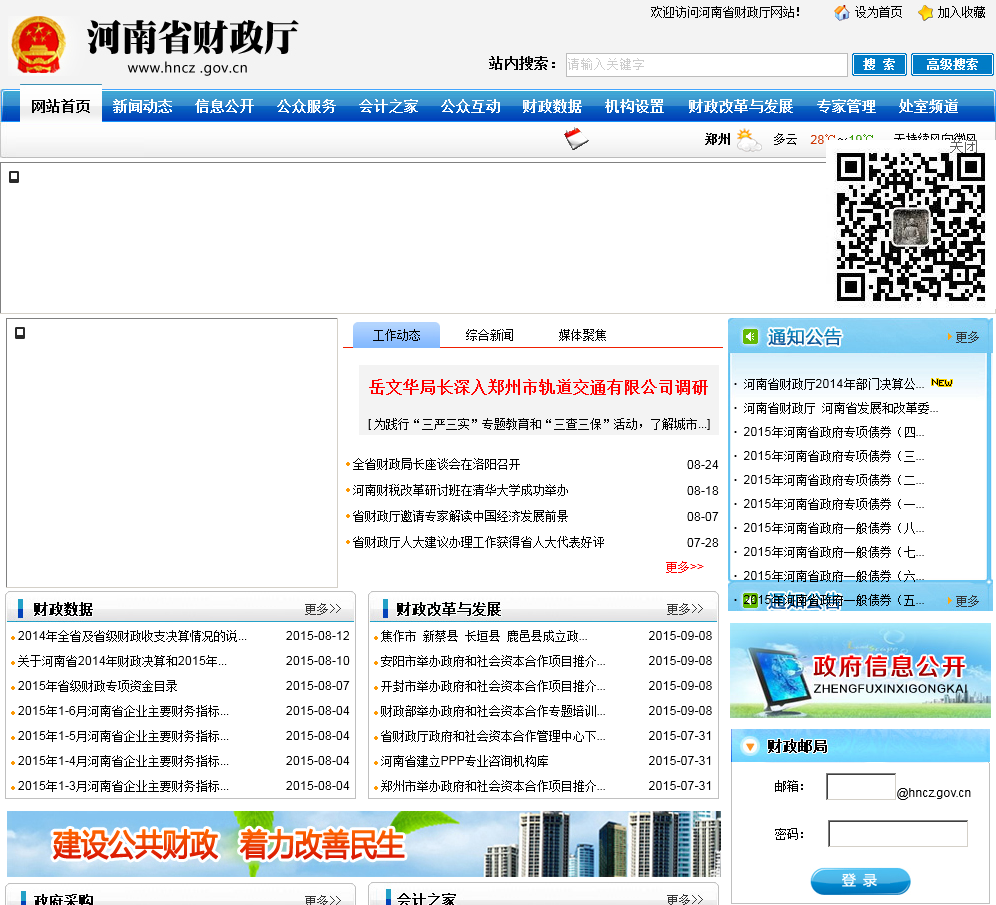Click the site search keyword input field
Viewport: 996px width, 905px height.
(x=706, y=65)
